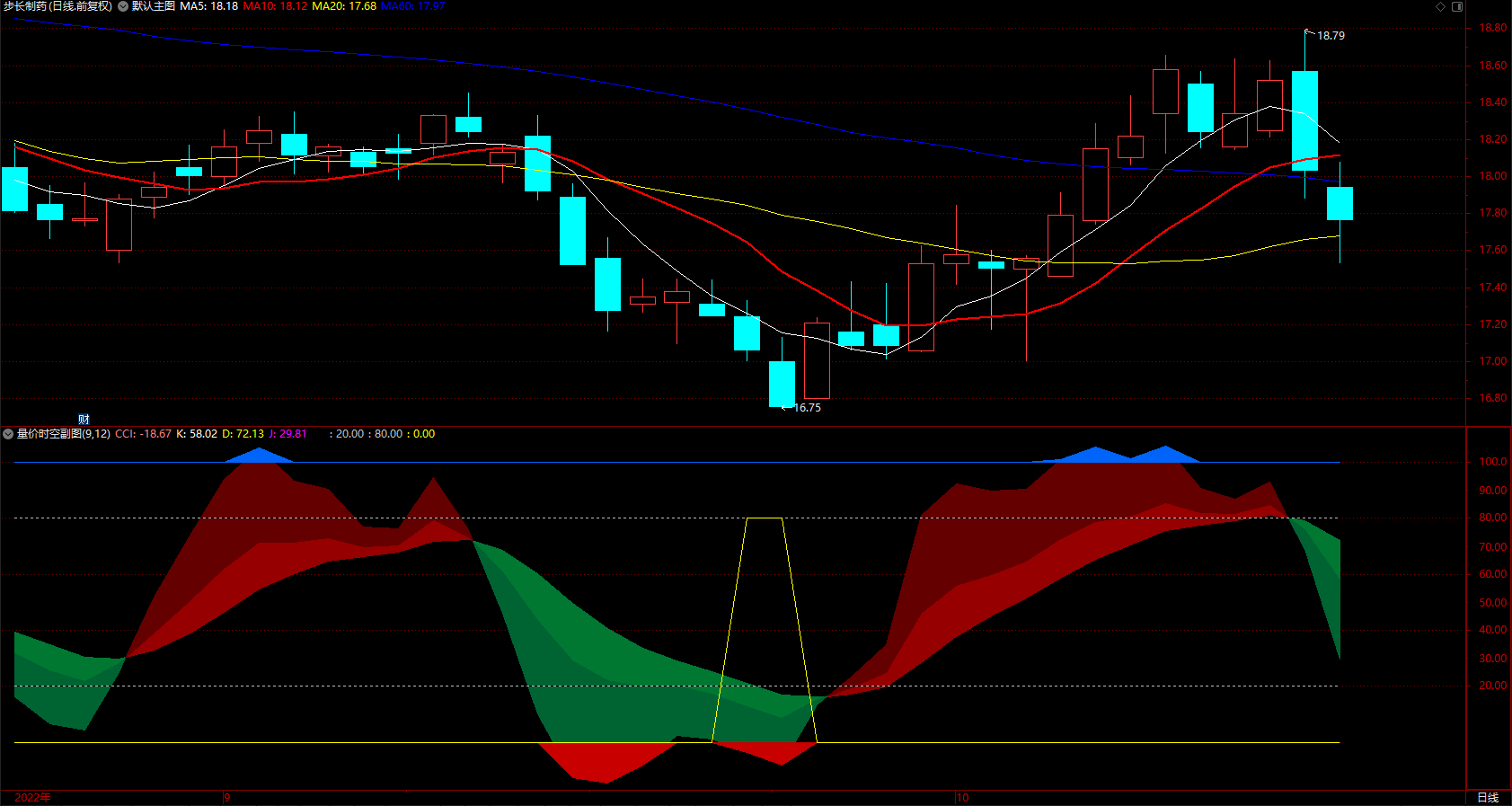
Task: Click the 2022年 date axis label
Action: (x=33, y=798)
